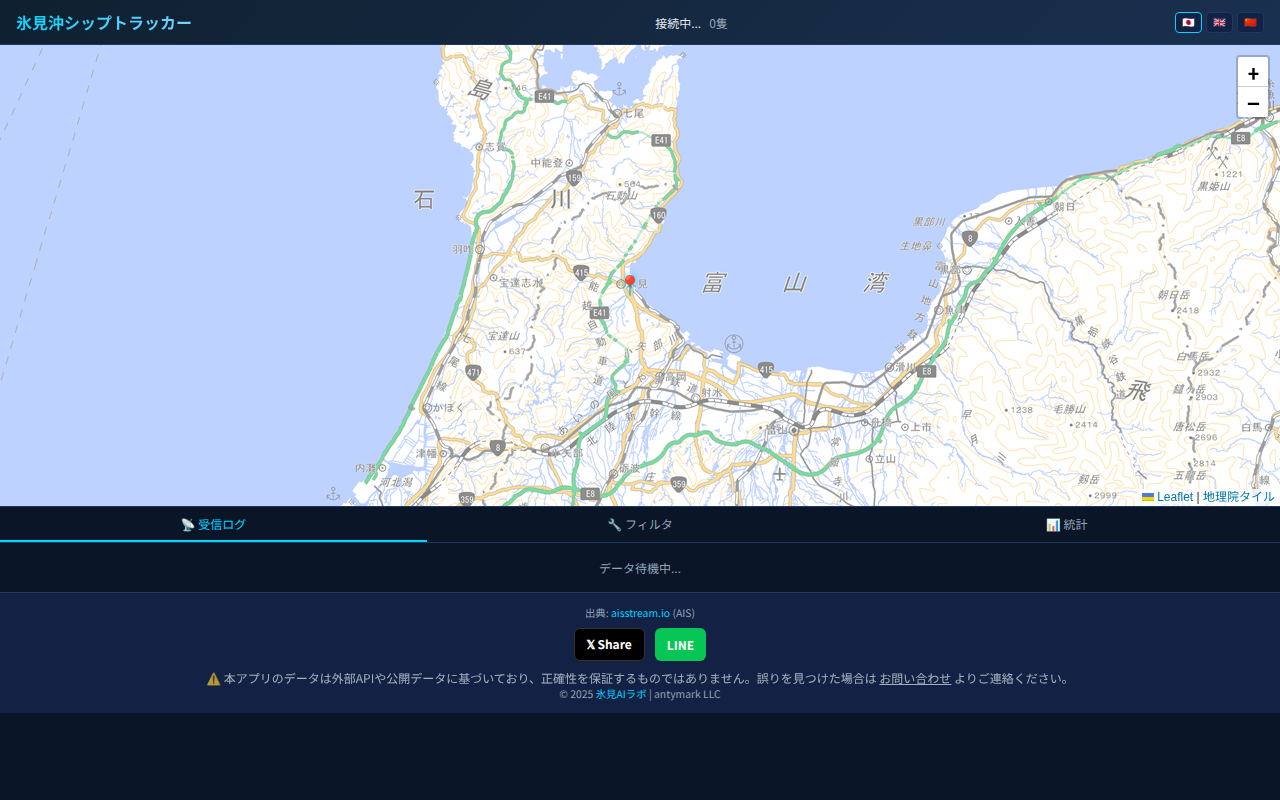The image size is (1280, 800).
Task: Switch interface language to English flag
Action: pyautogui.click(x=1219, y=22)
